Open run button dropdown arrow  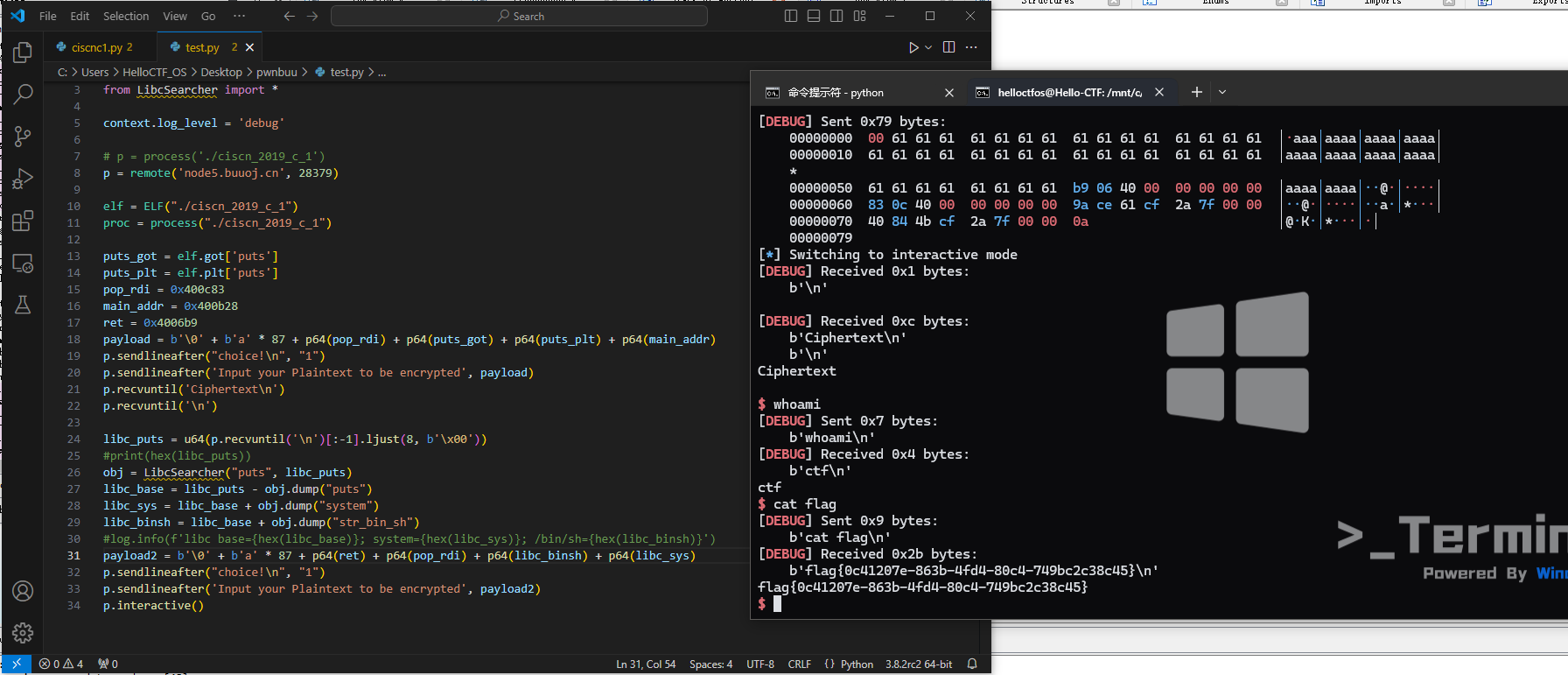[x=928, y=47]
